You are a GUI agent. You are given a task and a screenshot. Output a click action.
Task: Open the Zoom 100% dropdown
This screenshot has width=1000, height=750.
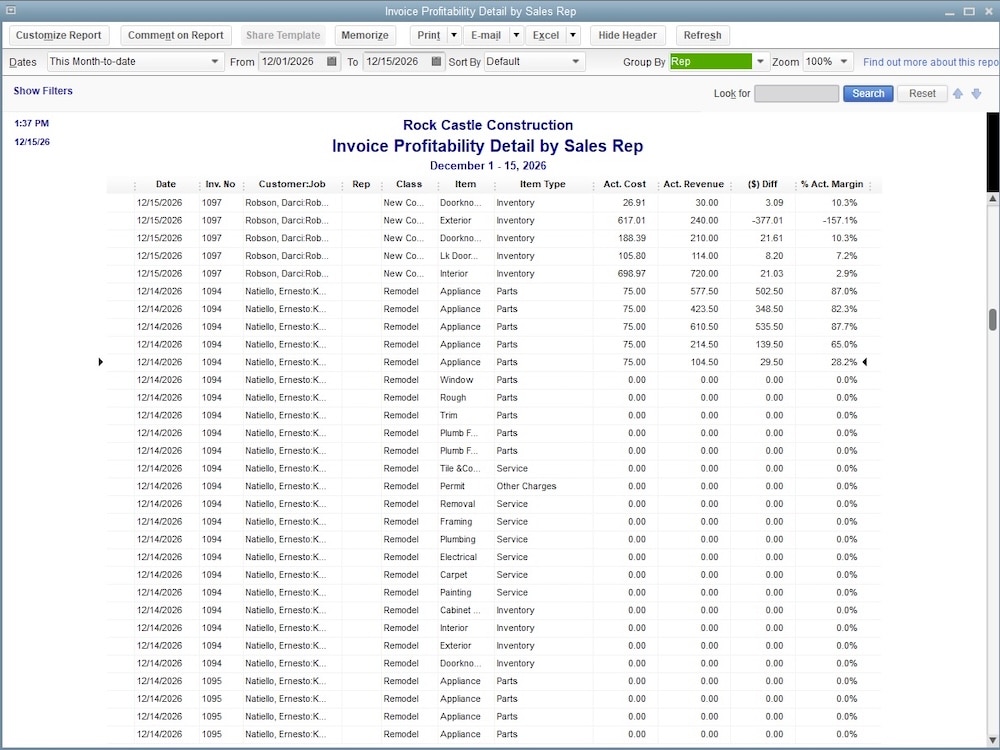tap(827, 61)
